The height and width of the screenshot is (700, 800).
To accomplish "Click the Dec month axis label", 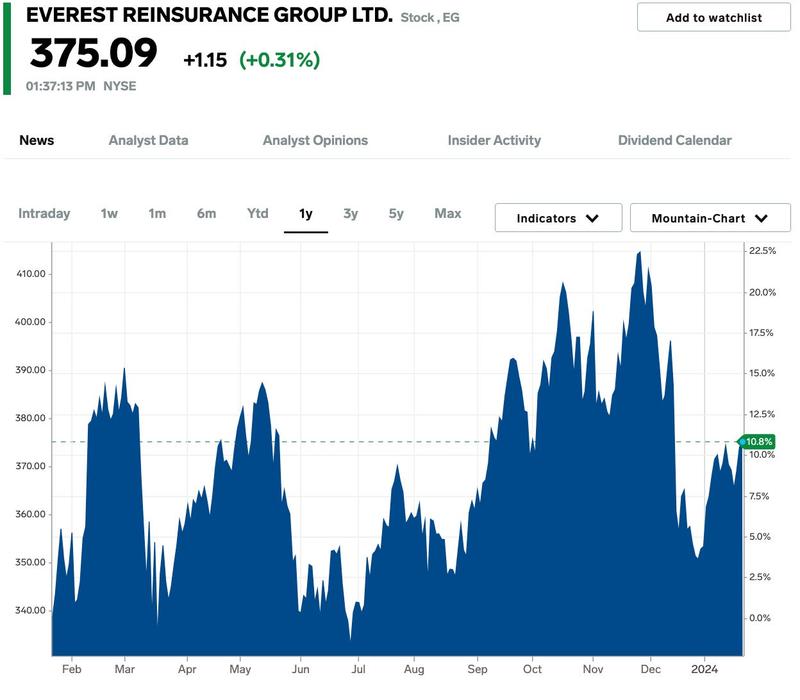I will pos(651,669).
